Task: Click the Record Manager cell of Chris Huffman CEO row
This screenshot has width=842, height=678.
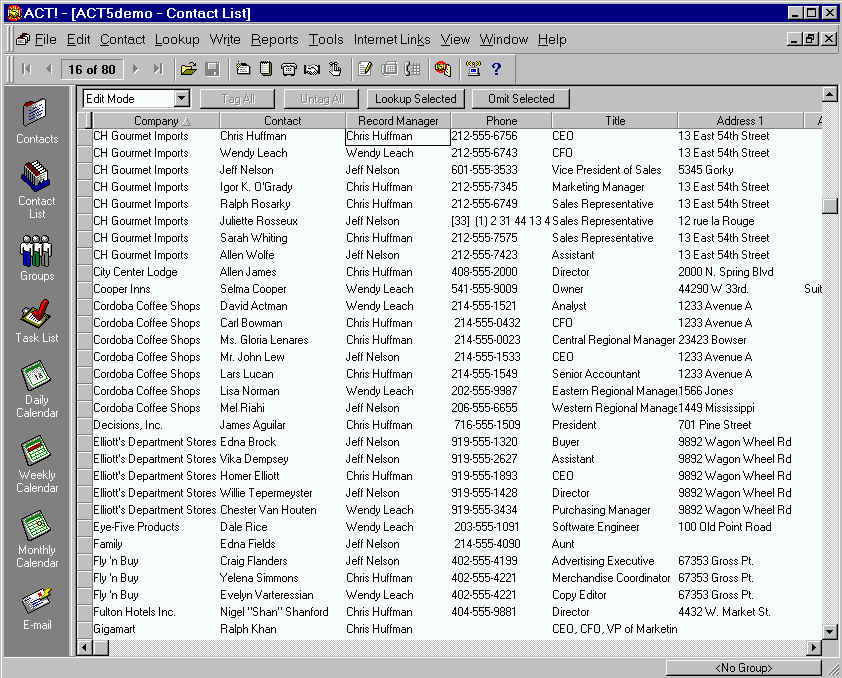Action: click(x=397, y=136)
